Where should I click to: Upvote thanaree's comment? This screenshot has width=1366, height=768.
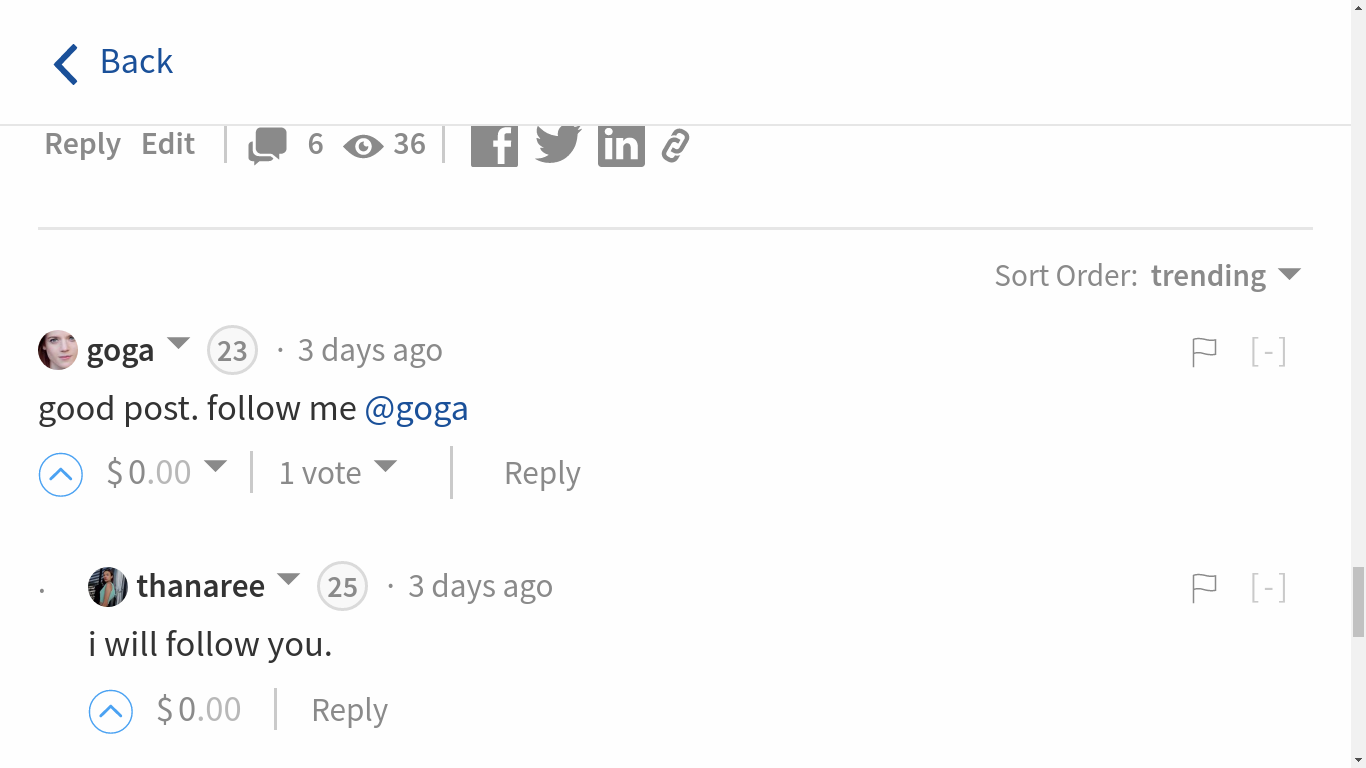[x=110, y=710]
